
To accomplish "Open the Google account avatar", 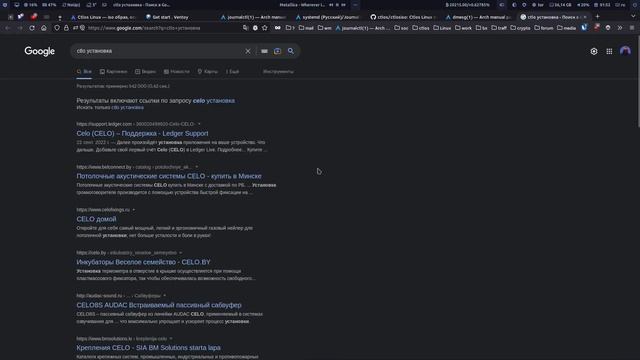I will (625, 51).
